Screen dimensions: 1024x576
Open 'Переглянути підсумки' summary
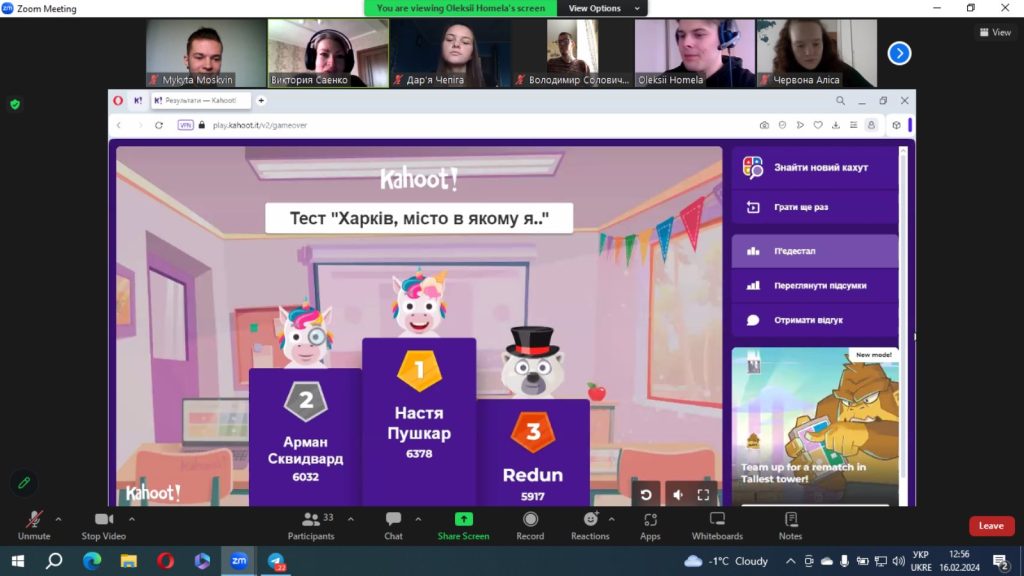coord(815,285)
